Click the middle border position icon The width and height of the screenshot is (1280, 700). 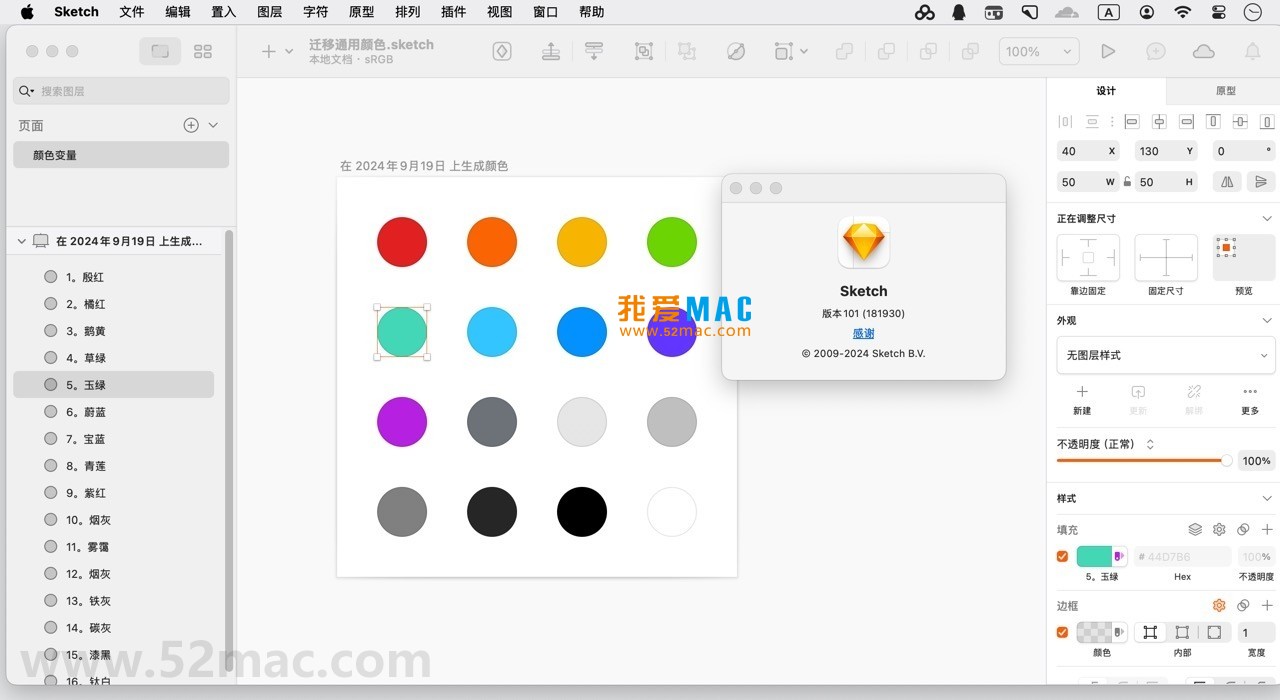click(1182, 632)
